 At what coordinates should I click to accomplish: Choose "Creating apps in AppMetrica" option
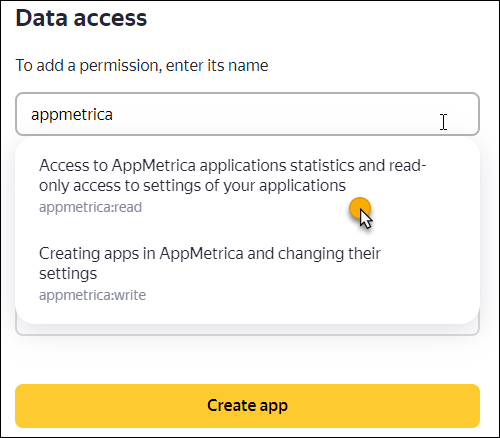point(209,263)
